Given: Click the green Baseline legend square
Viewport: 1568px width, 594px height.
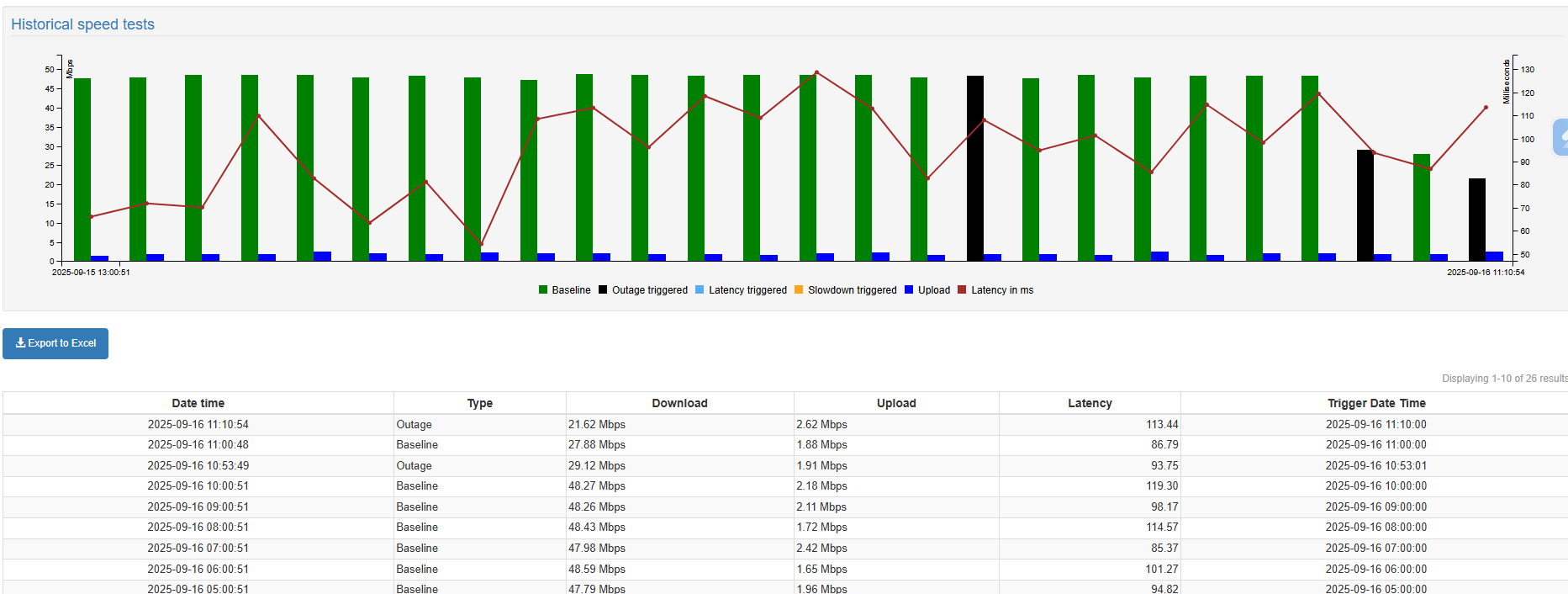Looking at the screenshot, I should coord(543,290).
